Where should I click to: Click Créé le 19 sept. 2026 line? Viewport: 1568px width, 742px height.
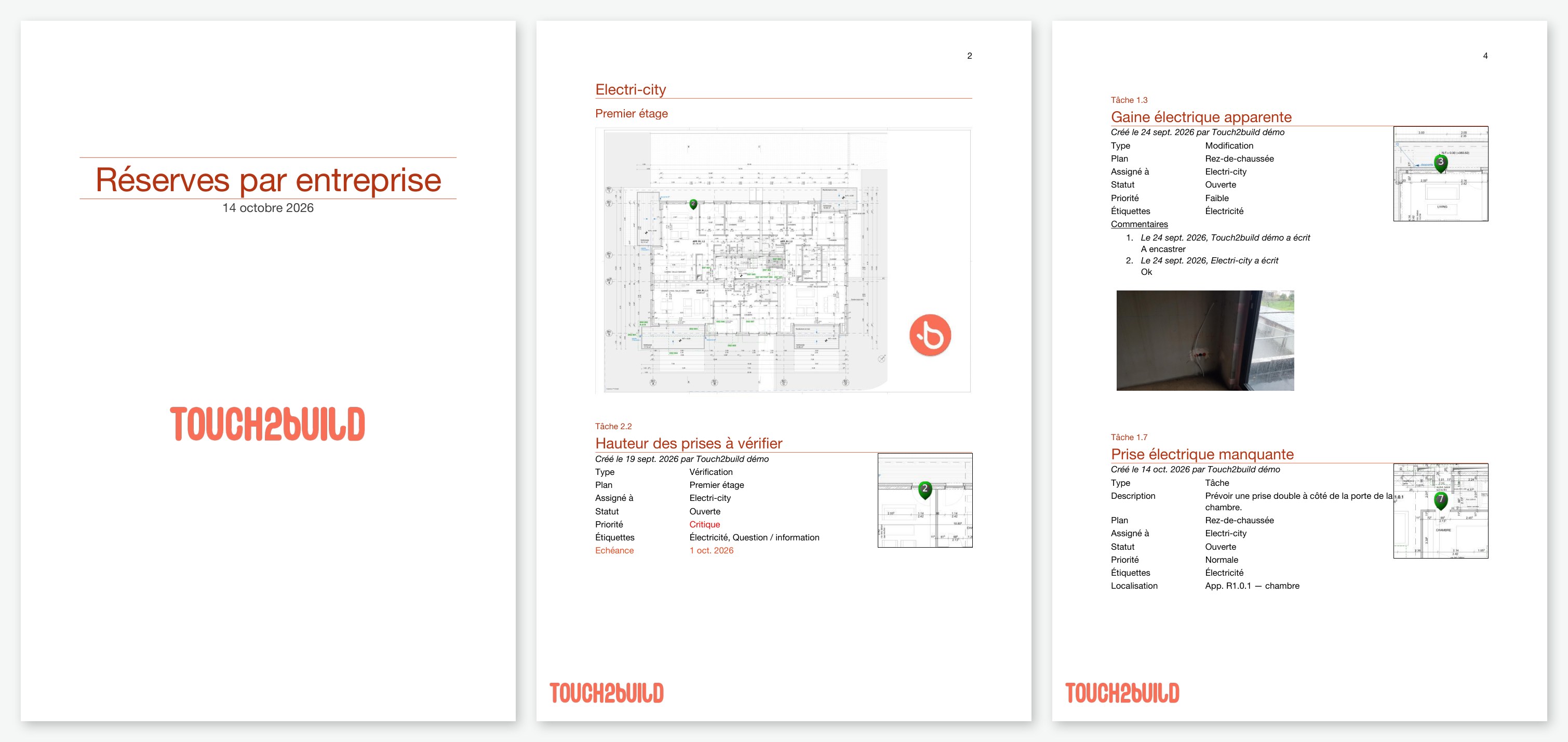tap(682, 459)
